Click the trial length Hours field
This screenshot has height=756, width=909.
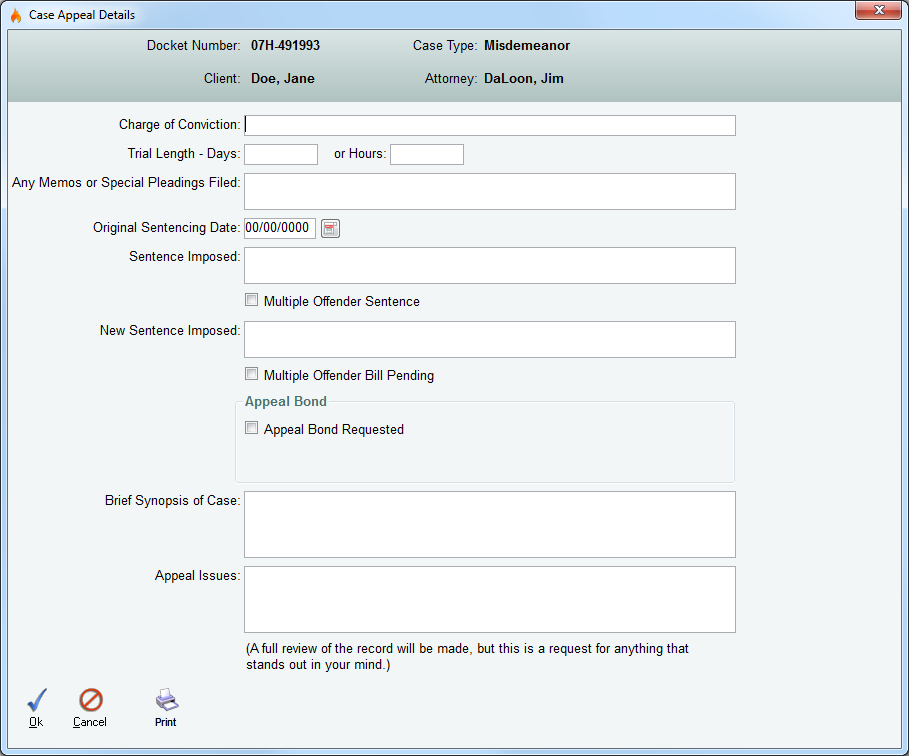pyautogui.click(x=427, y=154)
